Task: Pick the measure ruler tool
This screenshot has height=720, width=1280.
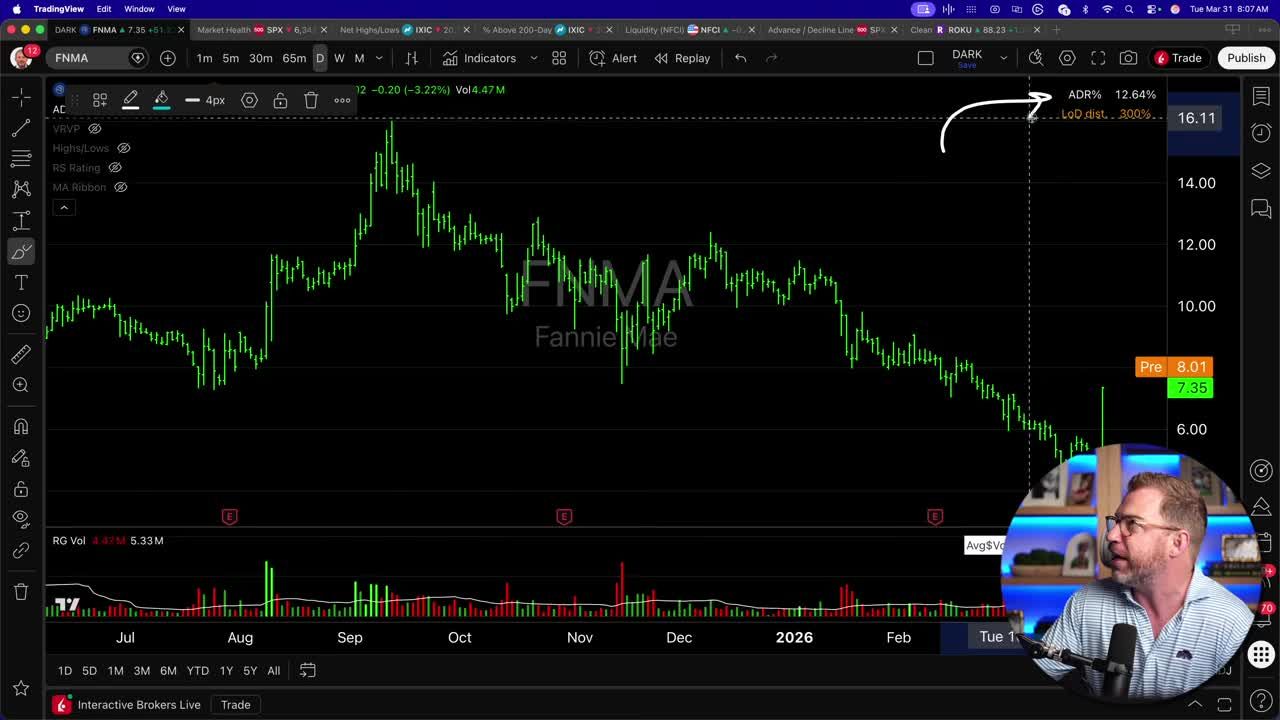Action: [21, 354]
